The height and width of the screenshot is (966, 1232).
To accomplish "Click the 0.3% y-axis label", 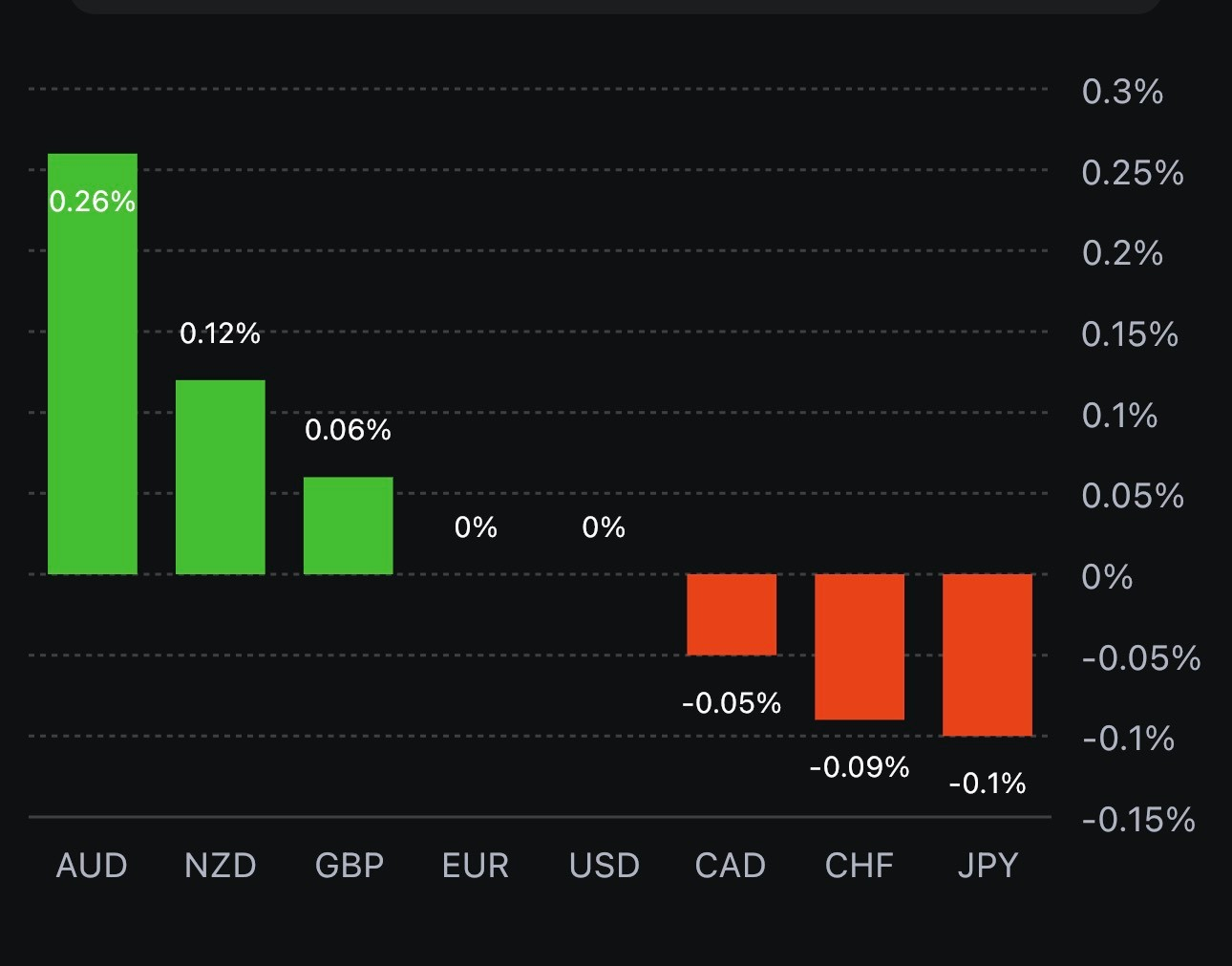I will 1122,92.
